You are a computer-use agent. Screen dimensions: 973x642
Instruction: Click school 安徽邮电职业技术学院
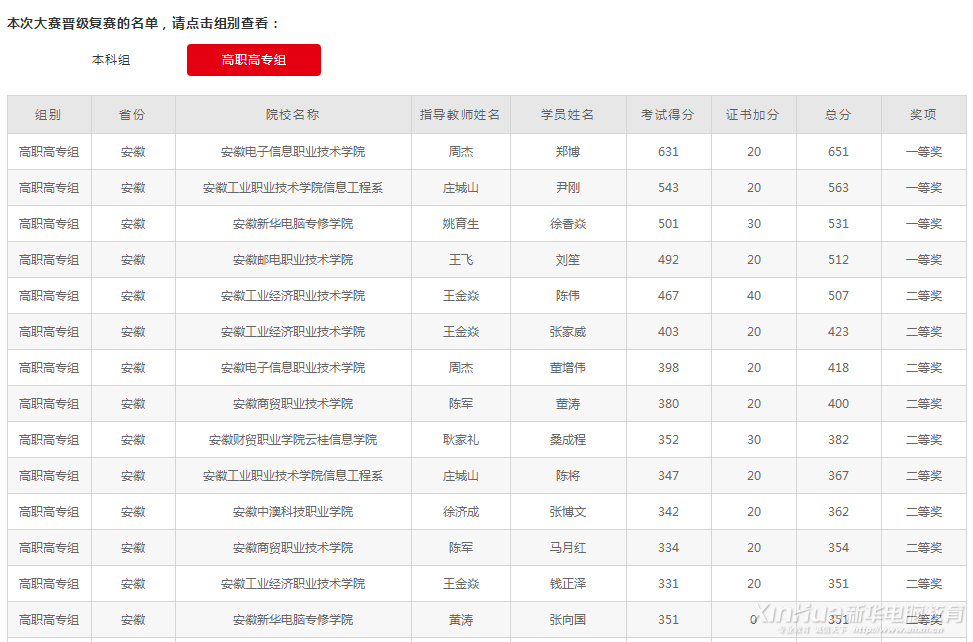click(x=293, y=260)
